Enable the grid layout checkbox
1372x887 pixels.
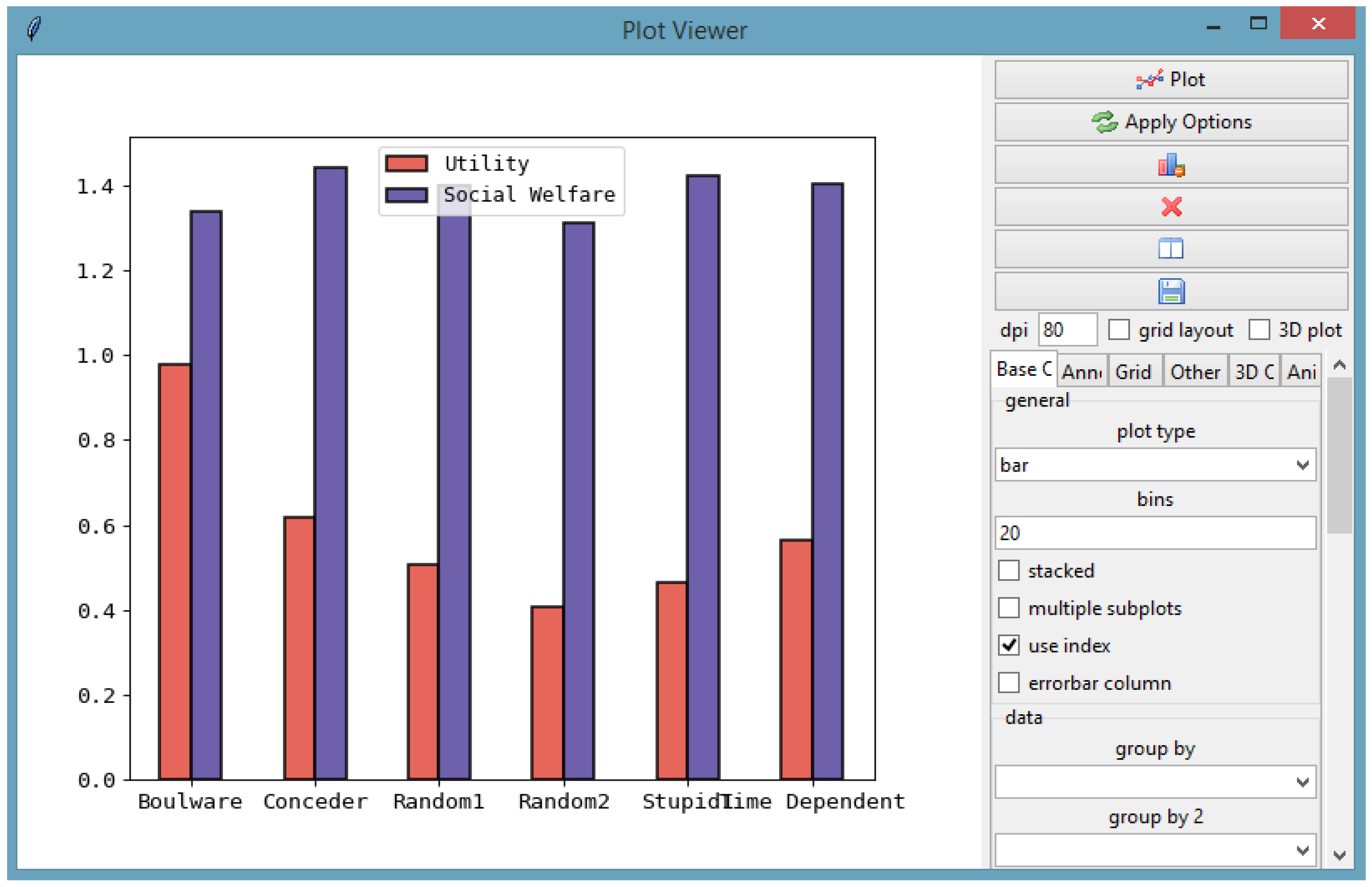[x=1119, y=330]
